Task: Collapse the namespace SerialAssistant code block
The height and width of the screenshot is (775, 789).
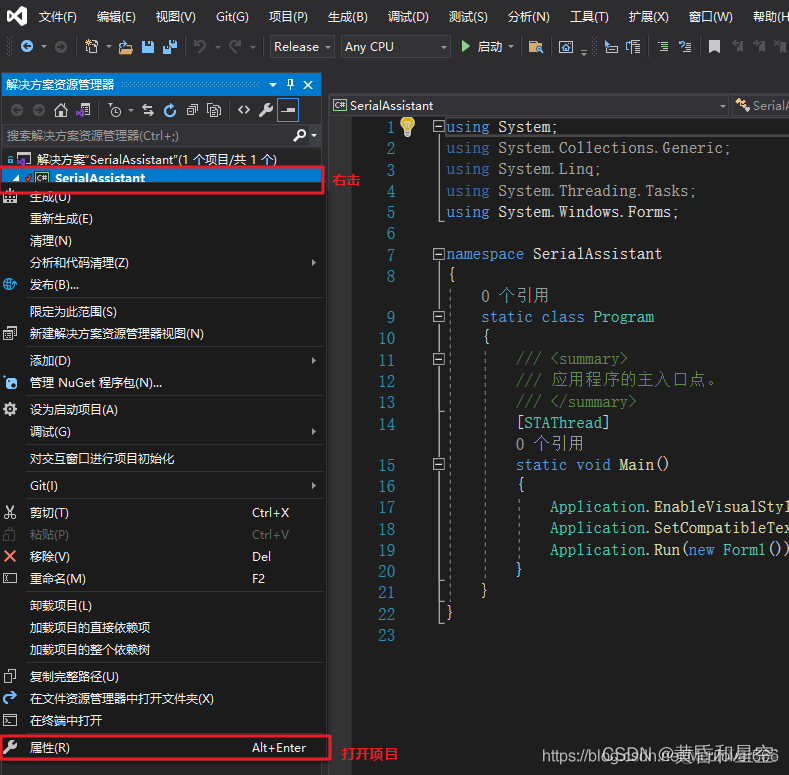Action: pyautogui.click(x=438, y=254)
